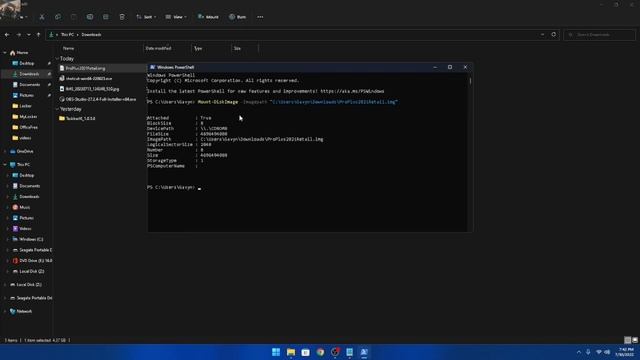Click Downloads in address breadcrumb
The width and height of the screenshot is (640, 360).
tap(91, 35)
